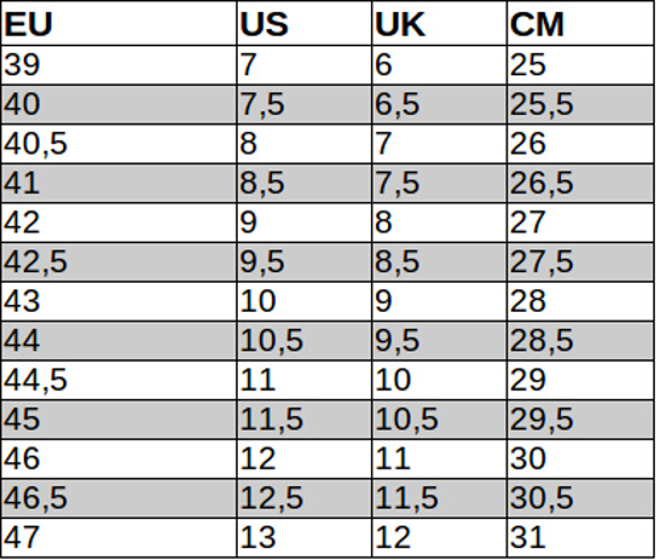This screenshot has width=660, height=560.
Task: Select the UK size 10,5 cell
Action: (x=439, y=419)
